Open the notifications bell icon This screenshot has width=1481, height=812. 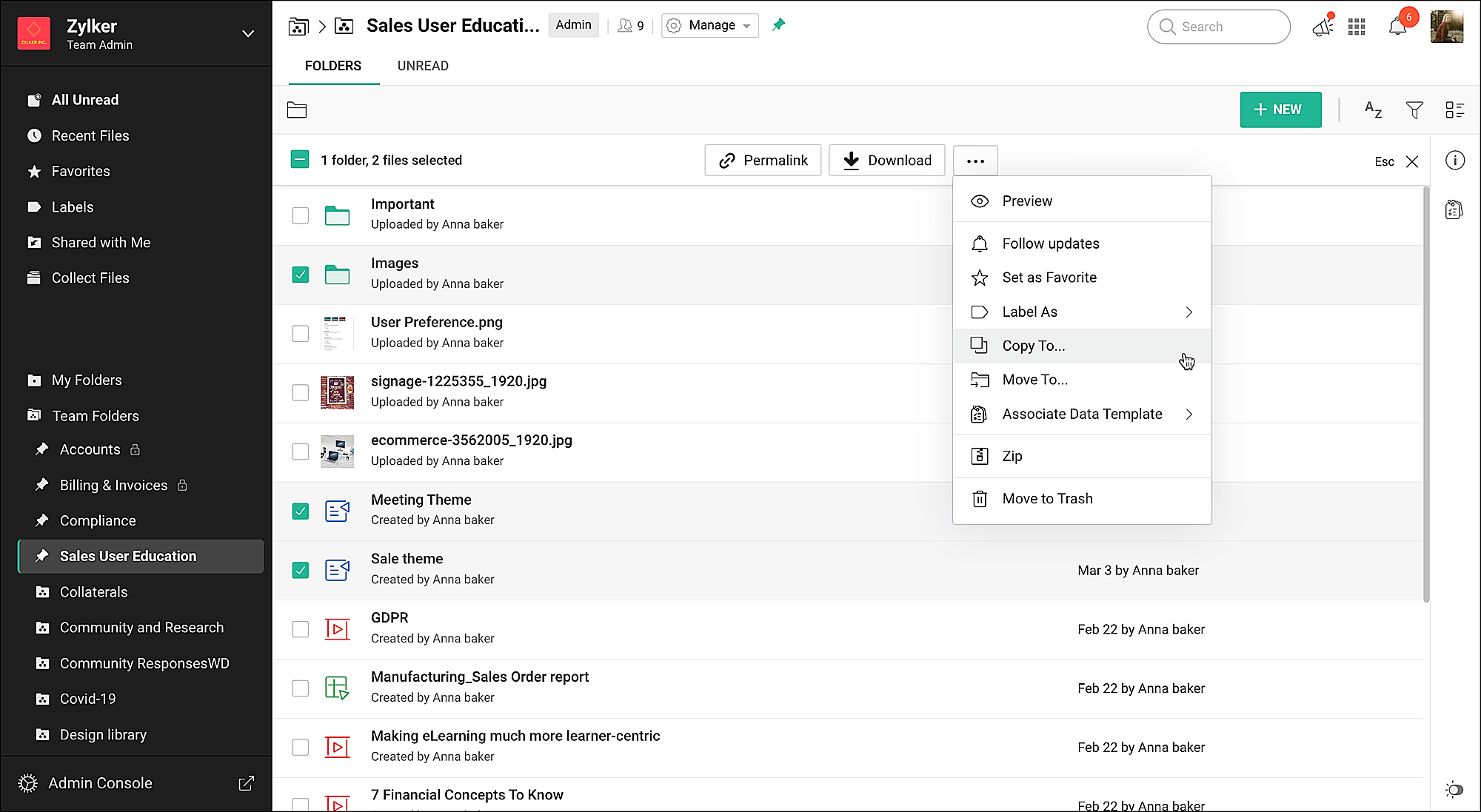(x=1397, y=27)
